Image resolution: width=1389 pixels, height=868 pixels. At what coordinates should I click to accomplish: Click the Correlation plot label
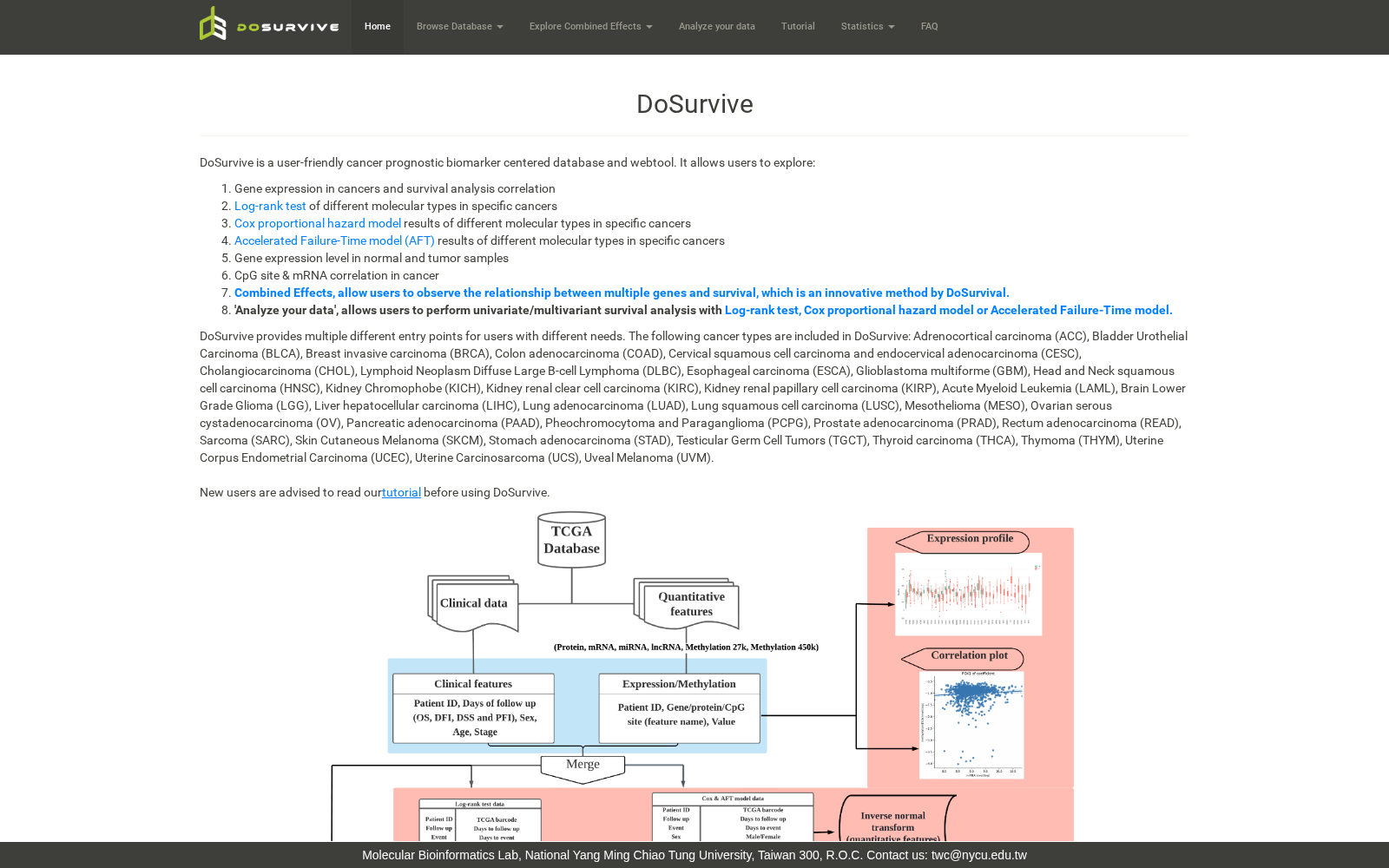tap(964, 658)
